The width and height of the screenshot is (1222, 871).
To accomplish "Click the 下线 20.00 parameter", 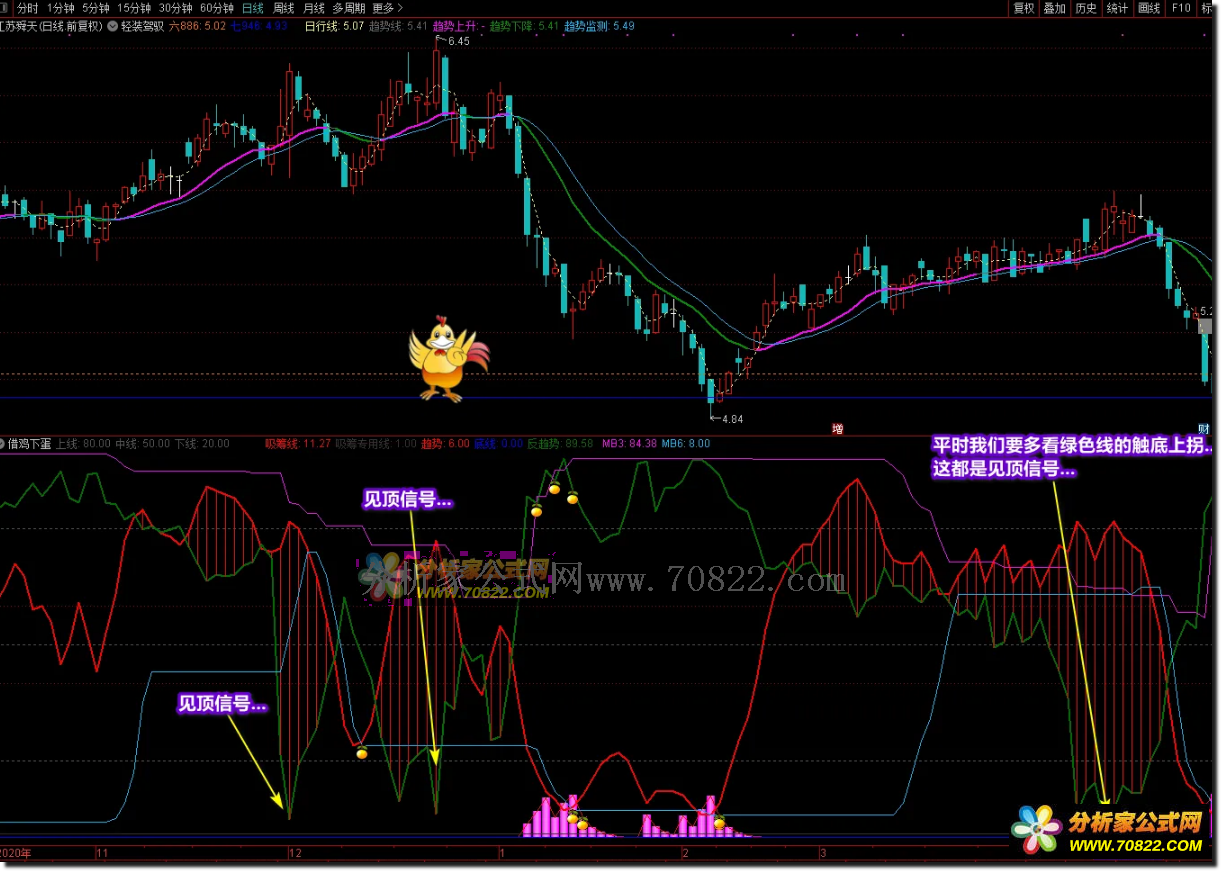I will pyautogui.click(x=202, y=443).
